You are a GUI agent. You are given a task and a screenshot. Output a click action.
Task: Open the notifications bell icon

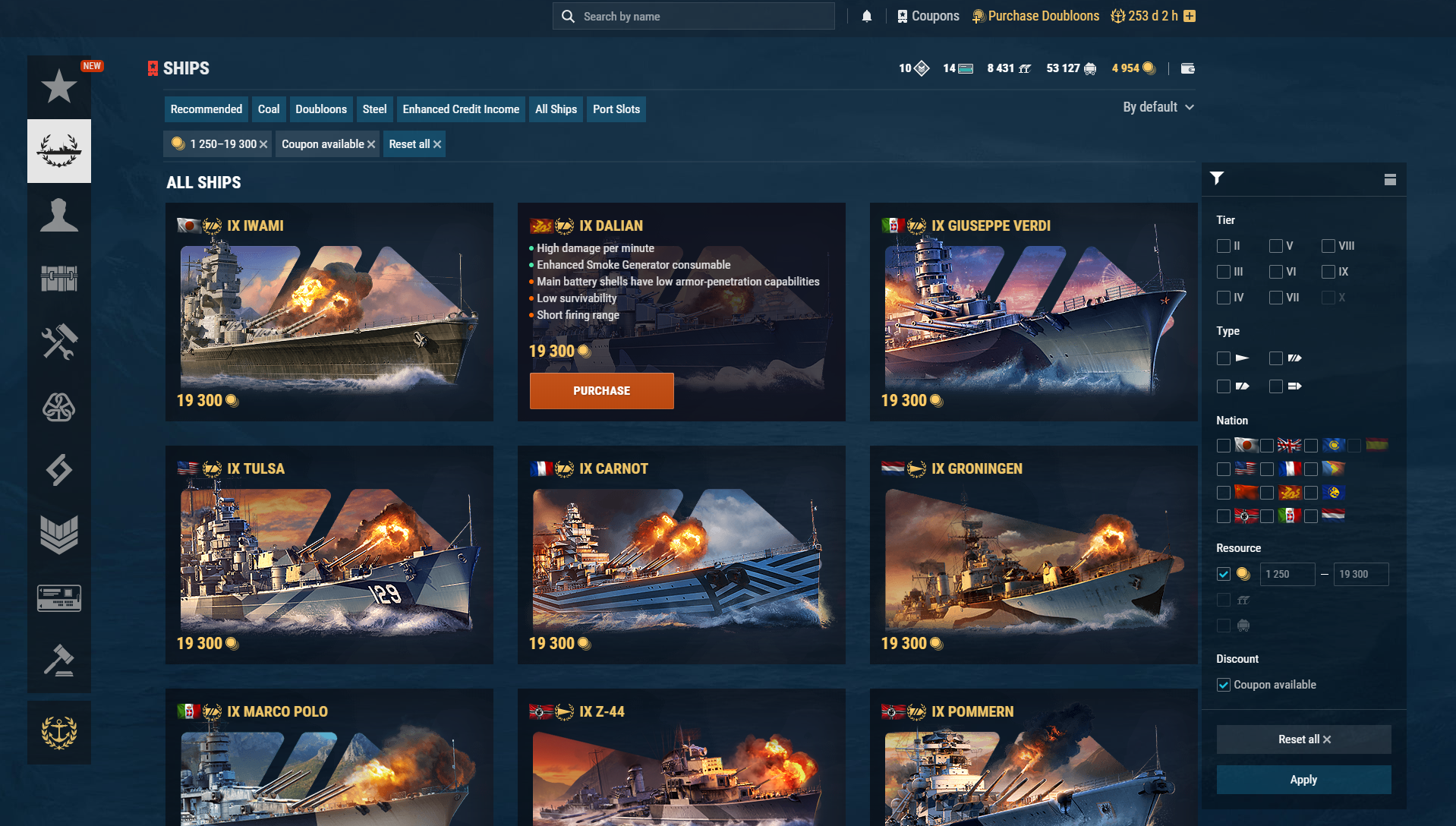tap(866, 16)
